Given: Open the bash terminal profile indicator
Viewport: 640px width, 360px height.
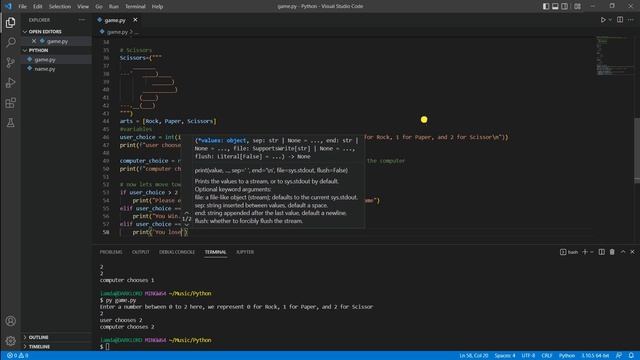Looking at the screenshot, I should point(569,252).
